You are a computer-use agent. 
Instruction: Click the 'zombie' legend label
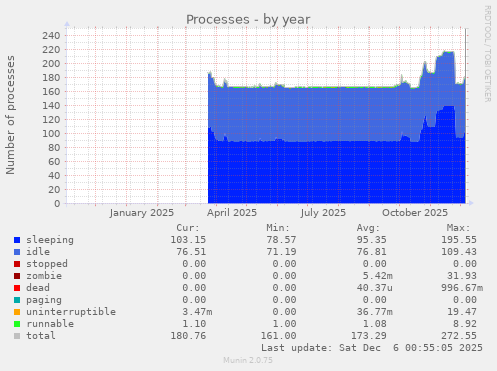44,276
